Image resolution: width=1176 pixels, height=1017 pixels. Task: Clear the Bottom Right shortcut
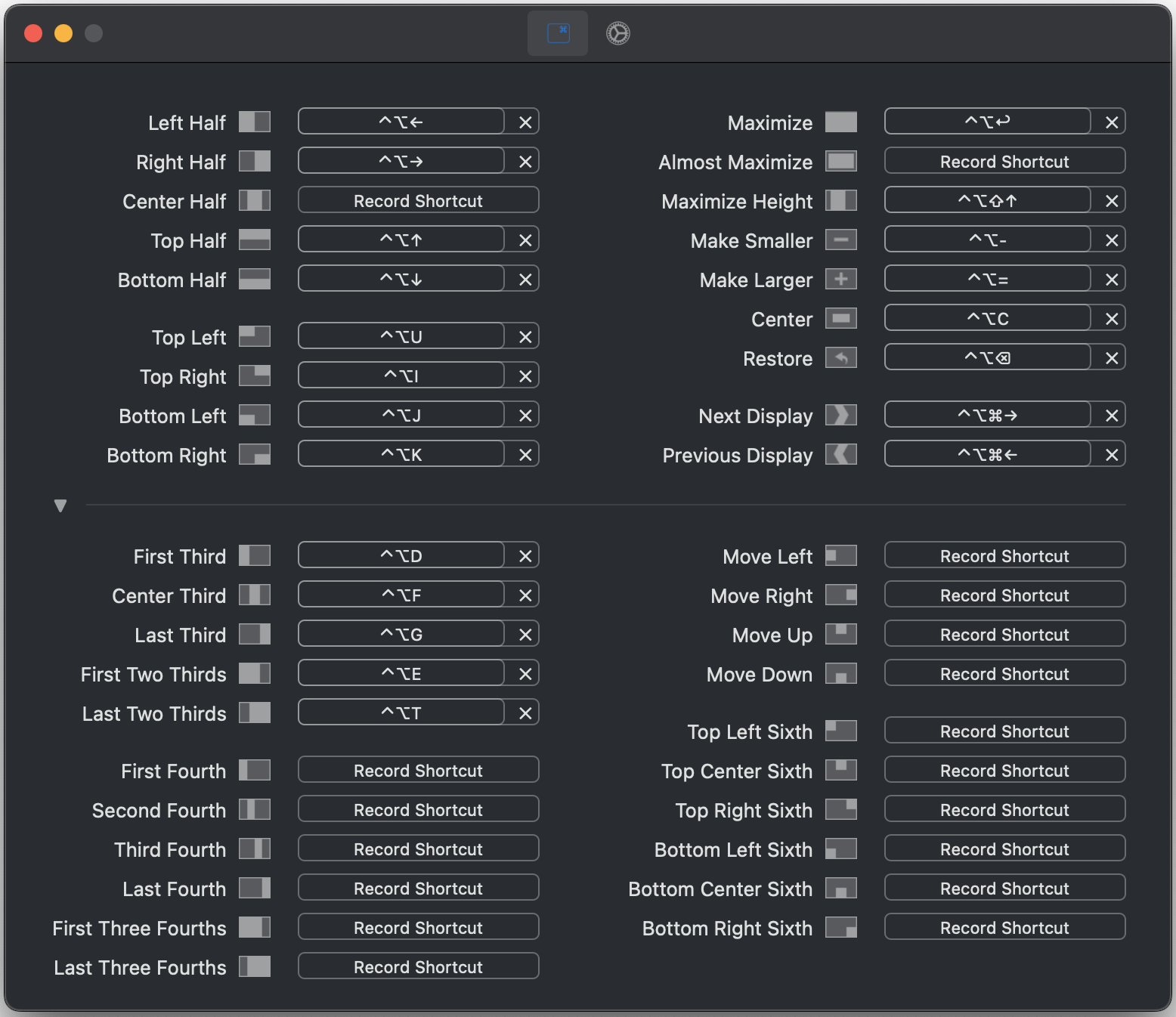(x=525, y=455)
